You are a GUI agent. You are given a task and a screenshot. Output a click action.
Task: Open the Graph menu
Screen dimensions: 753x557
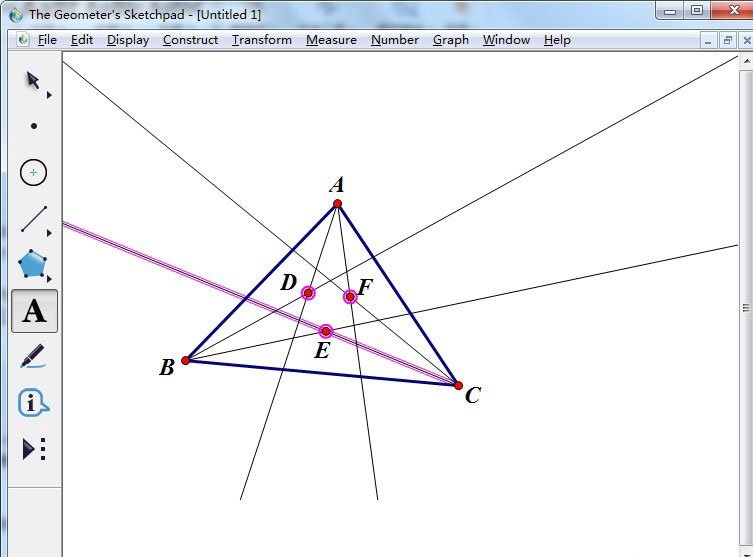(450, 40)
